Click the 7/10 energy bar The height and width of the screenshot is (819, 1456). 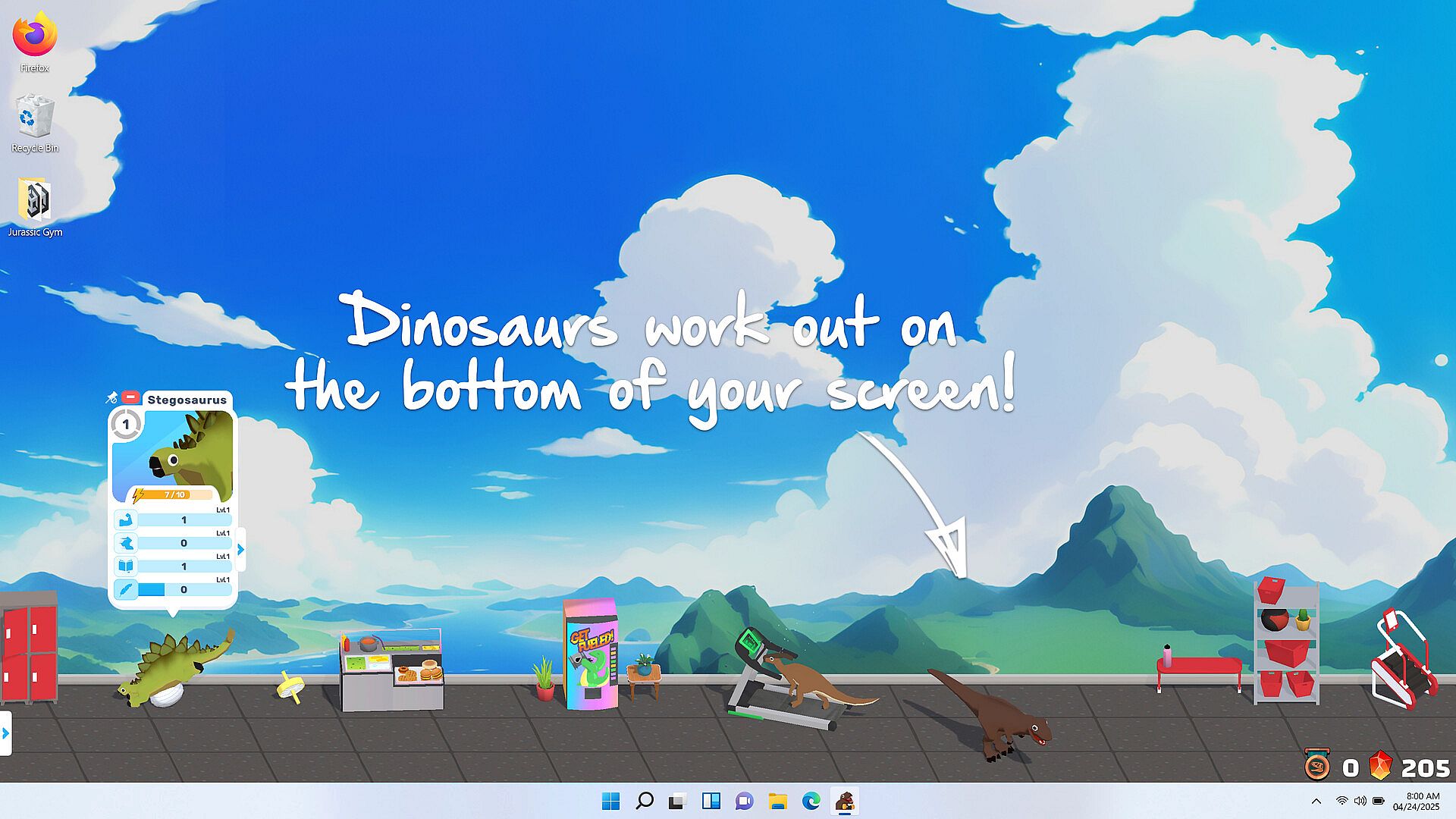click(174, 494)
